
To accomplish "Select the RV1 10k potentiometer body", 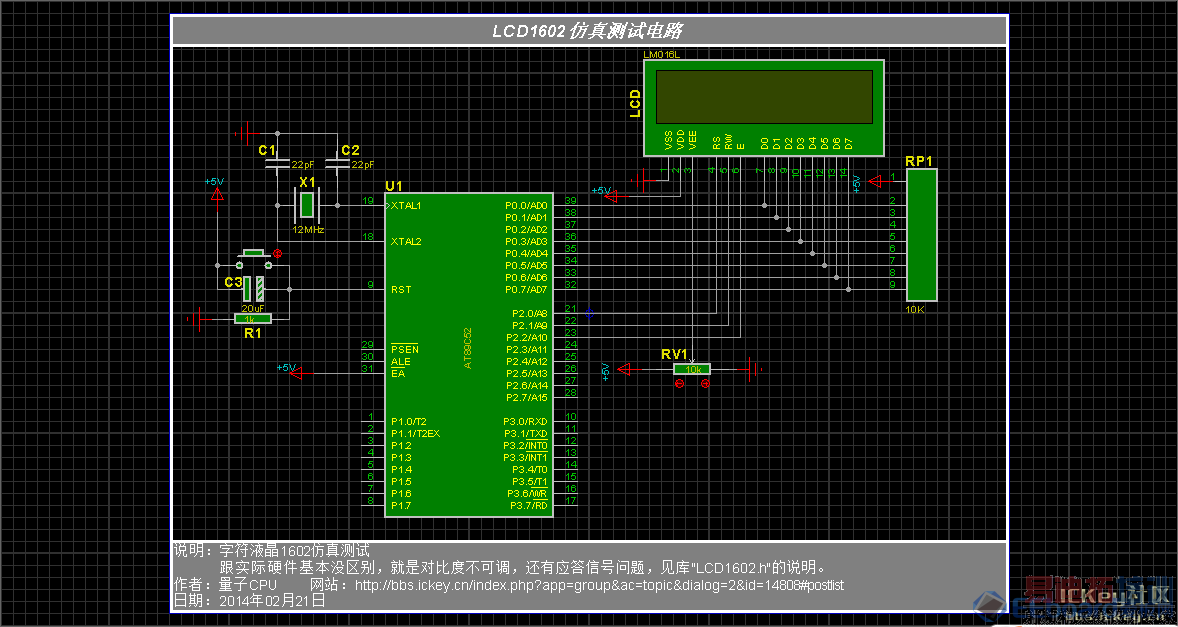I will click(x=692, y=369).
